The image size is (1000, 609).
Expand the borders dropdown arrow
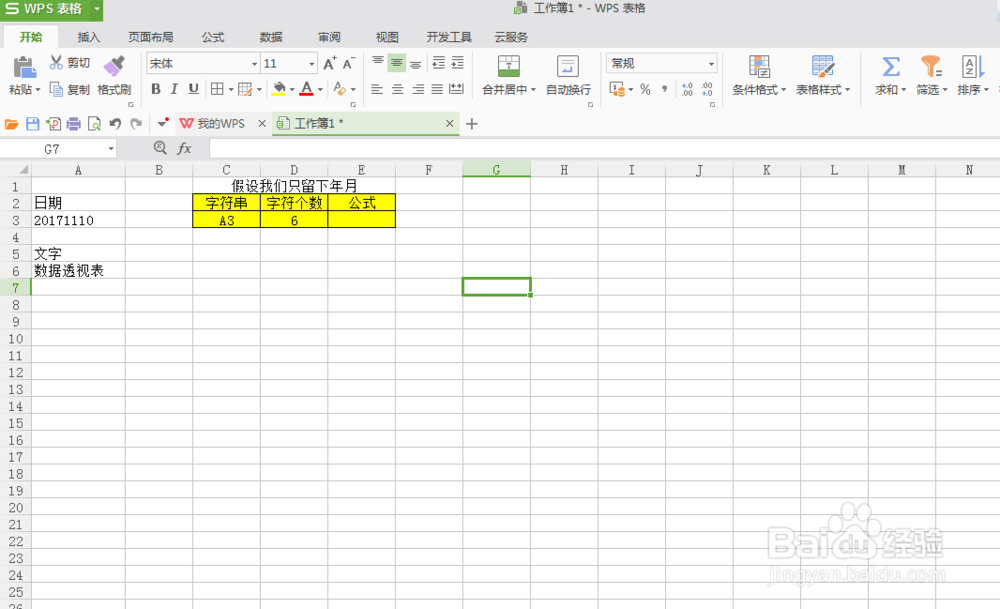[x=231, y=90]
